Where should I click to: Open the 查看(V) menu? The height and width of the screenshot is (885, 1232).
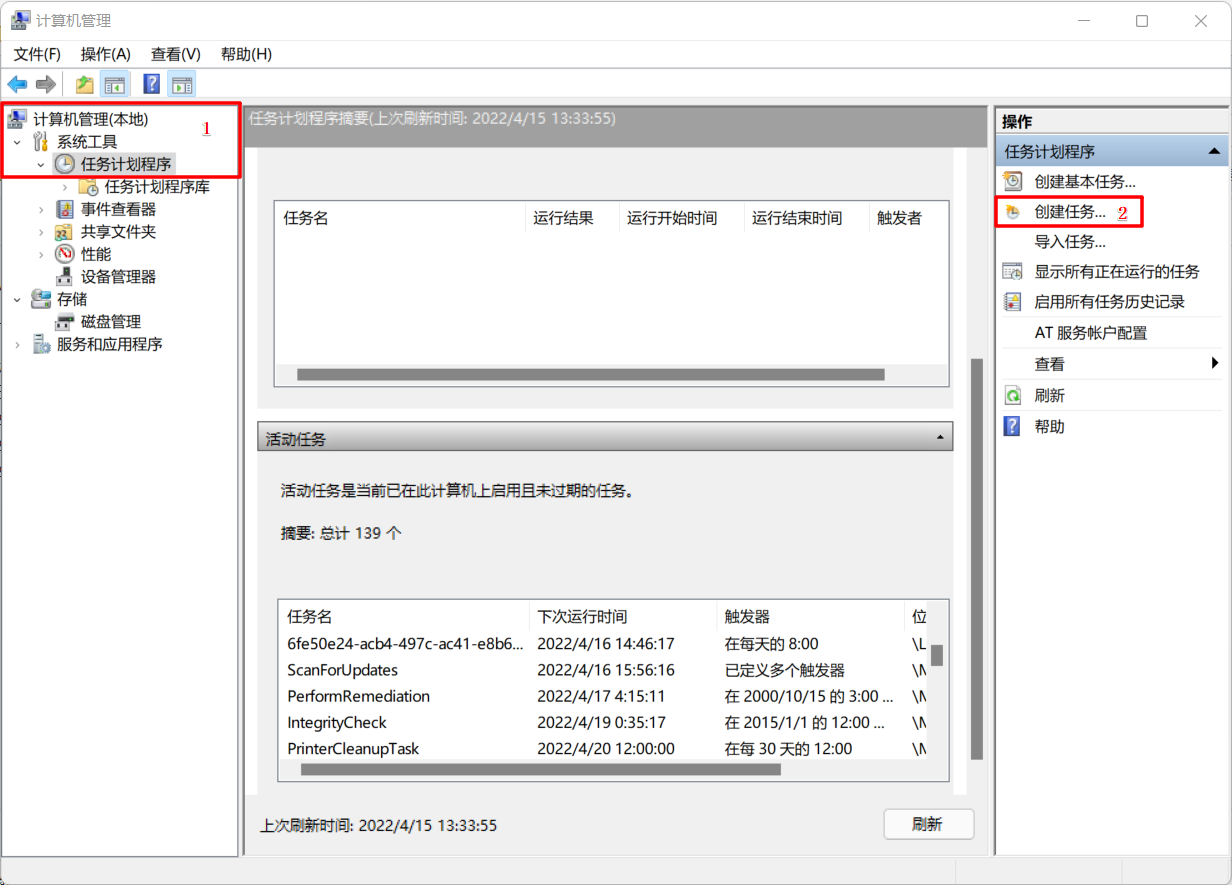click(176, 54)
